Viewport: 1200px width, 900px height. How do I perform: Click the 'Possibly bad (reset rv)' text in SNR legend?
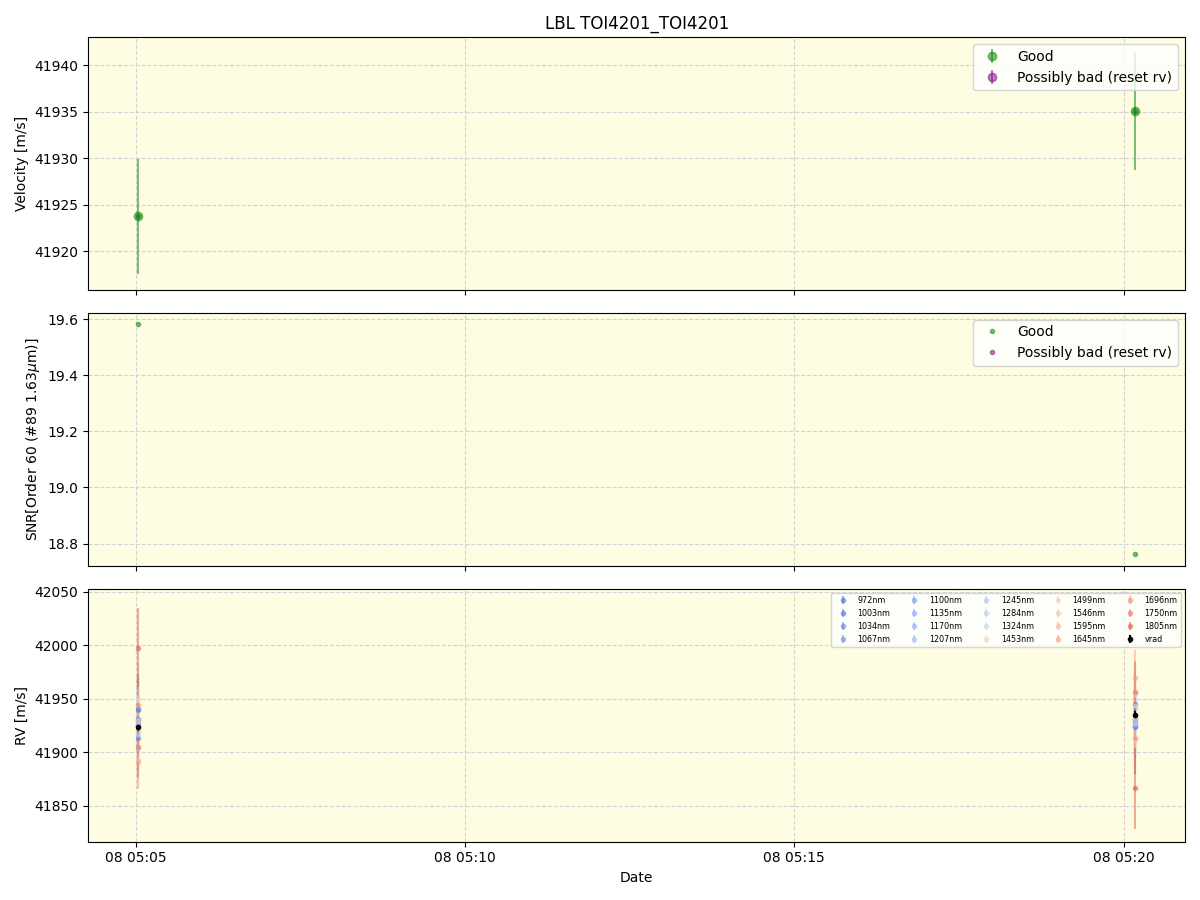(x=1094, y=352)
